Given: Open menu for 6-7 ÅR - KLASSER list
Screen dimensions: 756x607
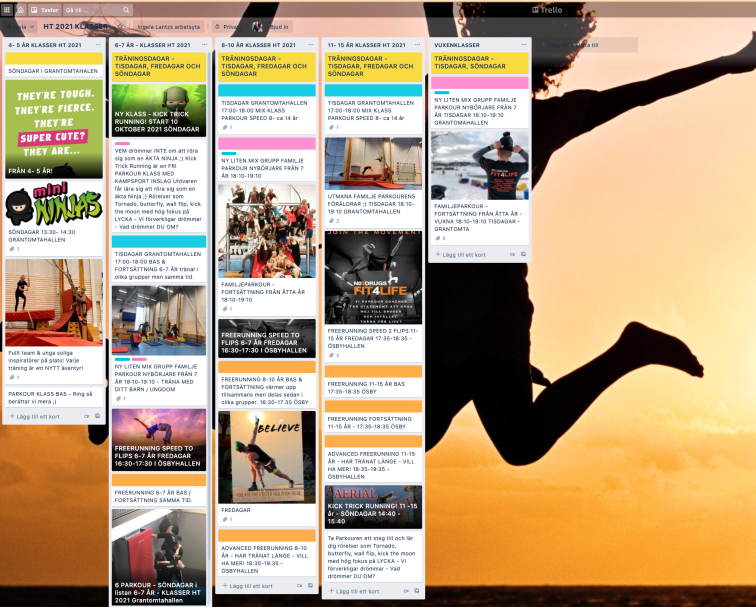Looking at the screenshot, I should pyautogui.click(x=204, y=45).
